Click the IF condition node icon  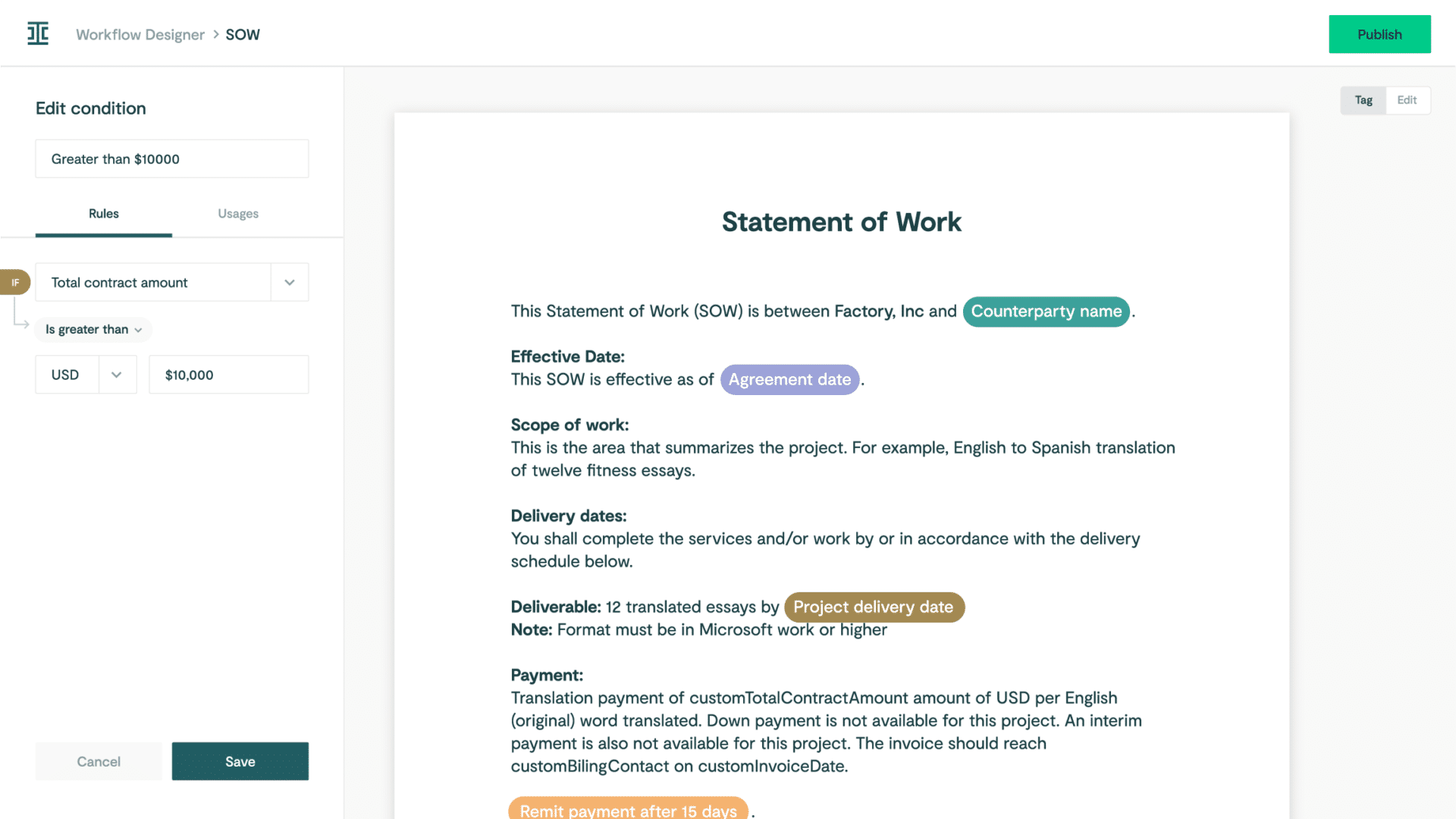(15, 281)
